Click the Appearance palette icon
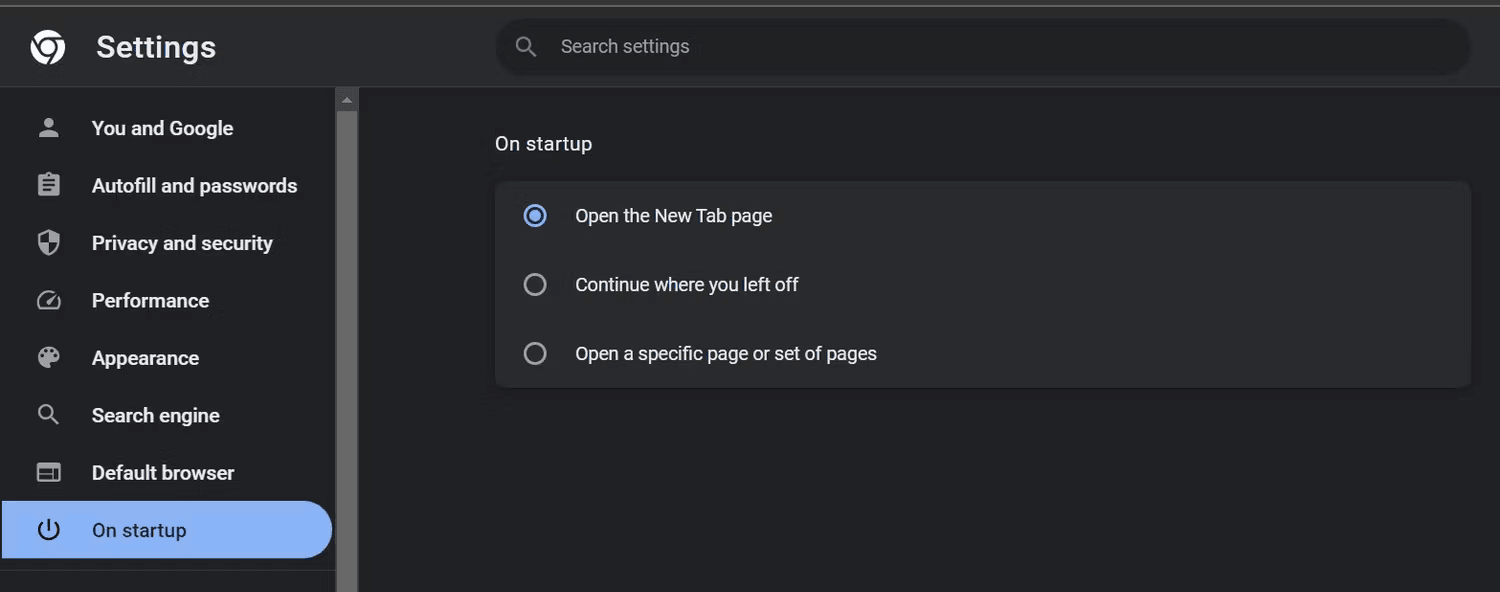Viewport: 1500px width, 592px height. pos(48,357)
